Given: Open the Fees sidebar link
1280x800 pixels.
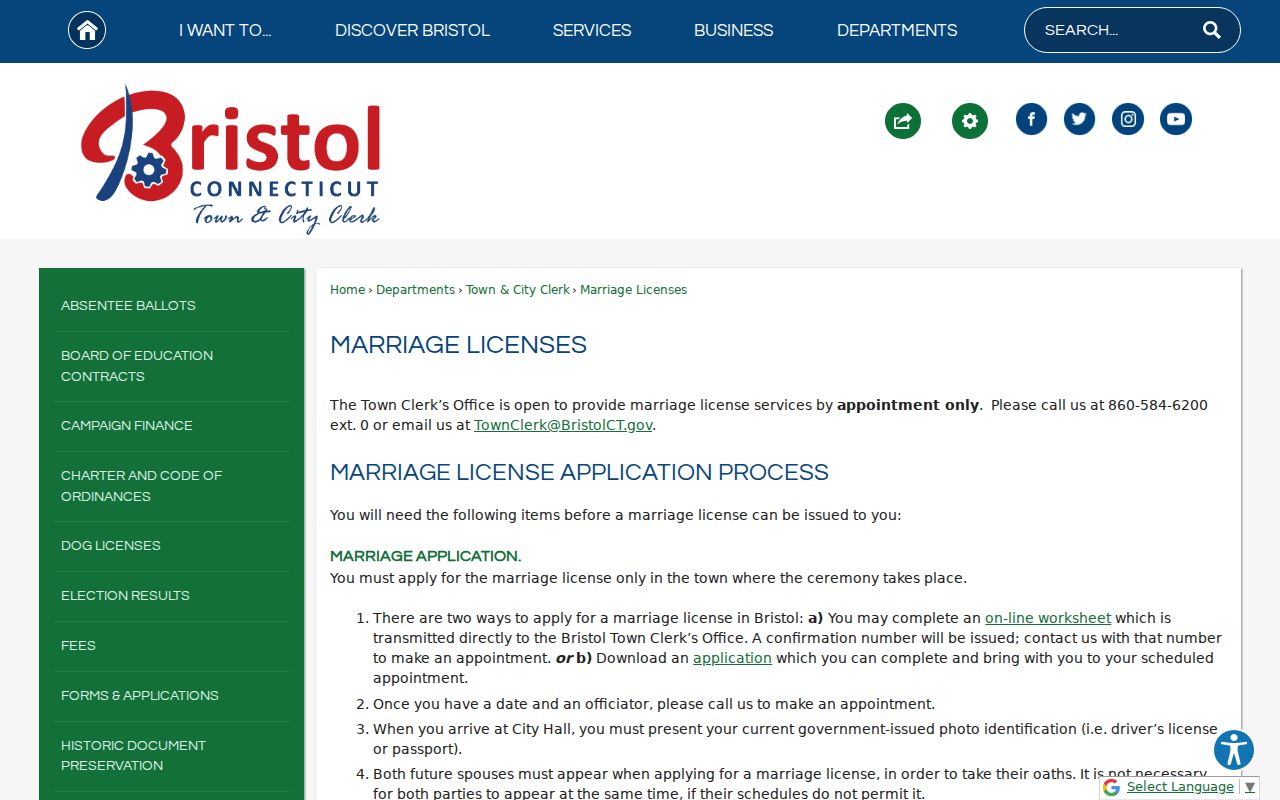Looking at the screenshot, I should (x=171, y=646).
